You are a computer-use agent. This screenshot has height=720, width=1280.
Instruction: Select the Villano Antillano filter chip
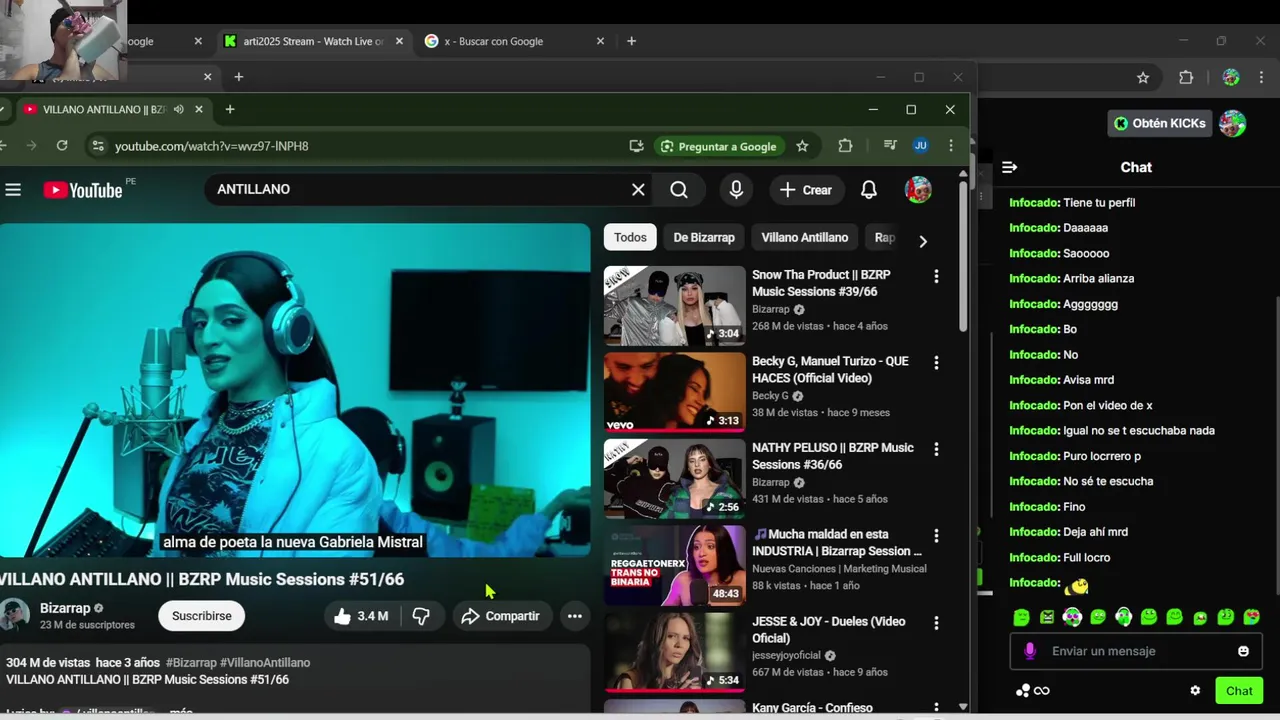[805, 237]
